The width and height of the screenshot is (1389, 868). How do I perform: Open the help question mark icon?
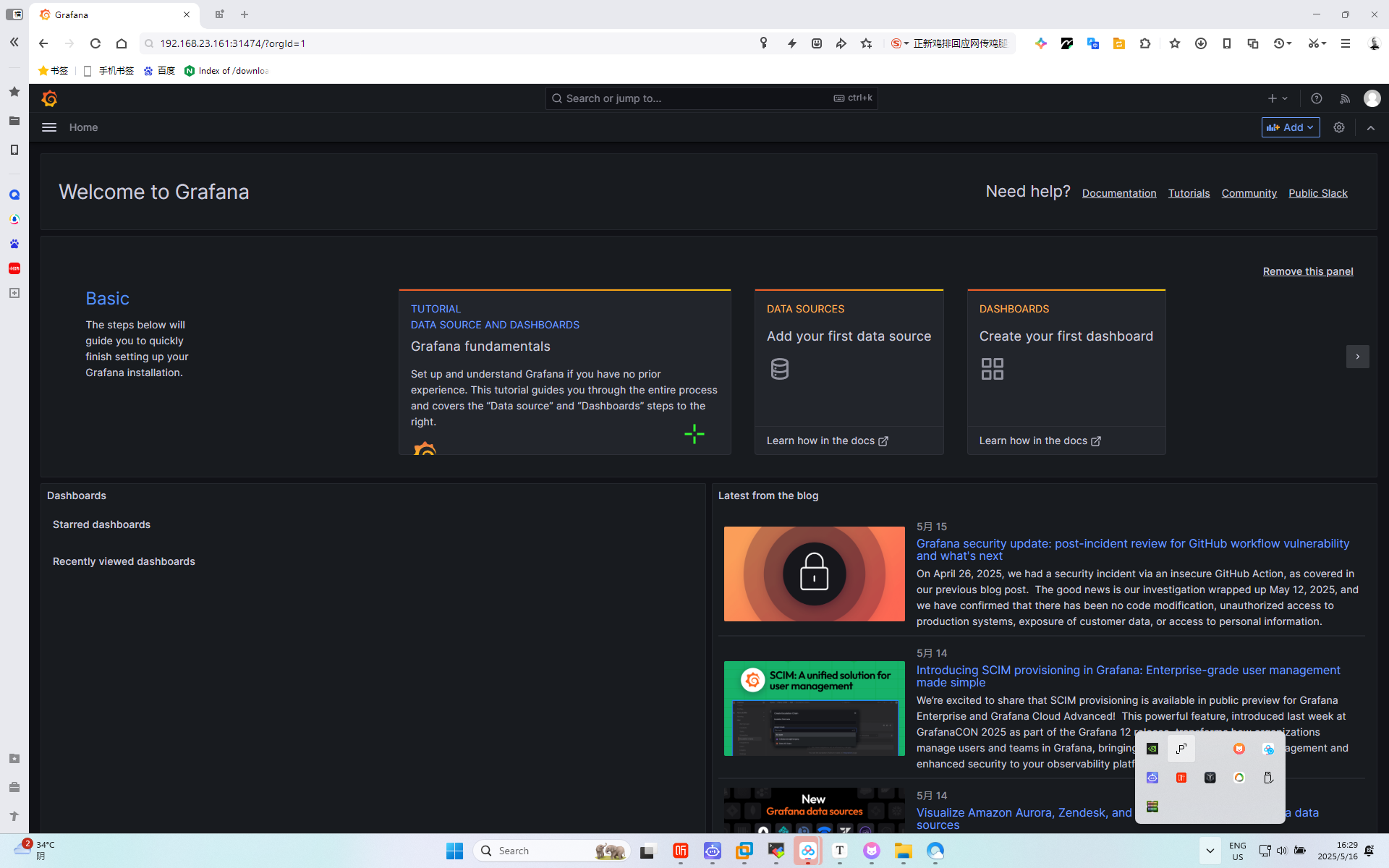click(x=1317, y=98)
